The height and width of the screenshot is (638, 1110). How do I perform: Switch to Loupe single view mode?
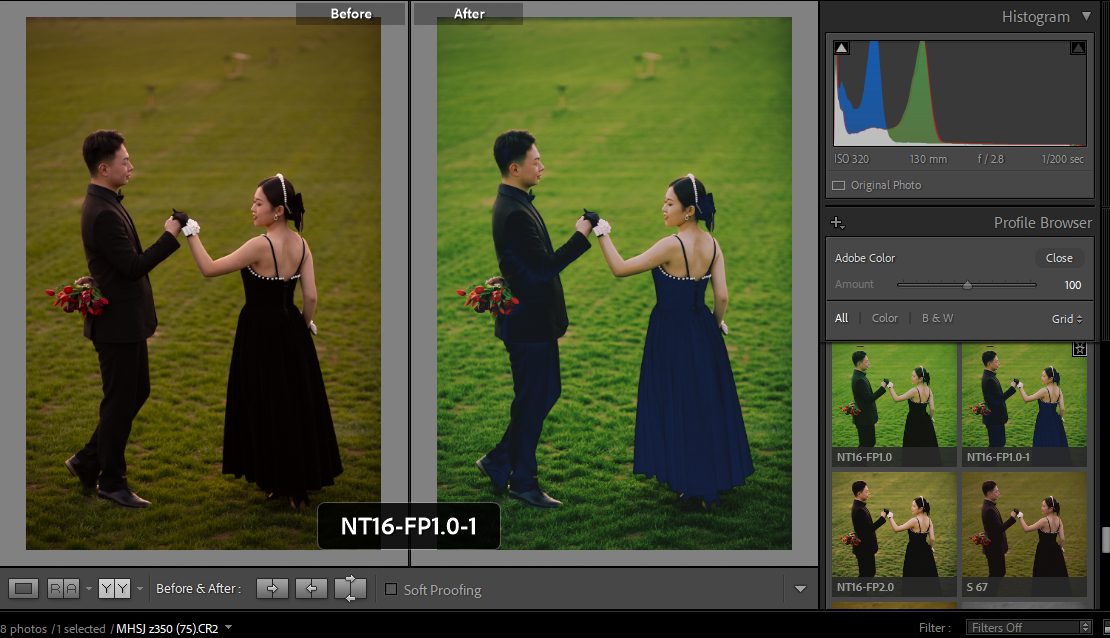point(25,589)
